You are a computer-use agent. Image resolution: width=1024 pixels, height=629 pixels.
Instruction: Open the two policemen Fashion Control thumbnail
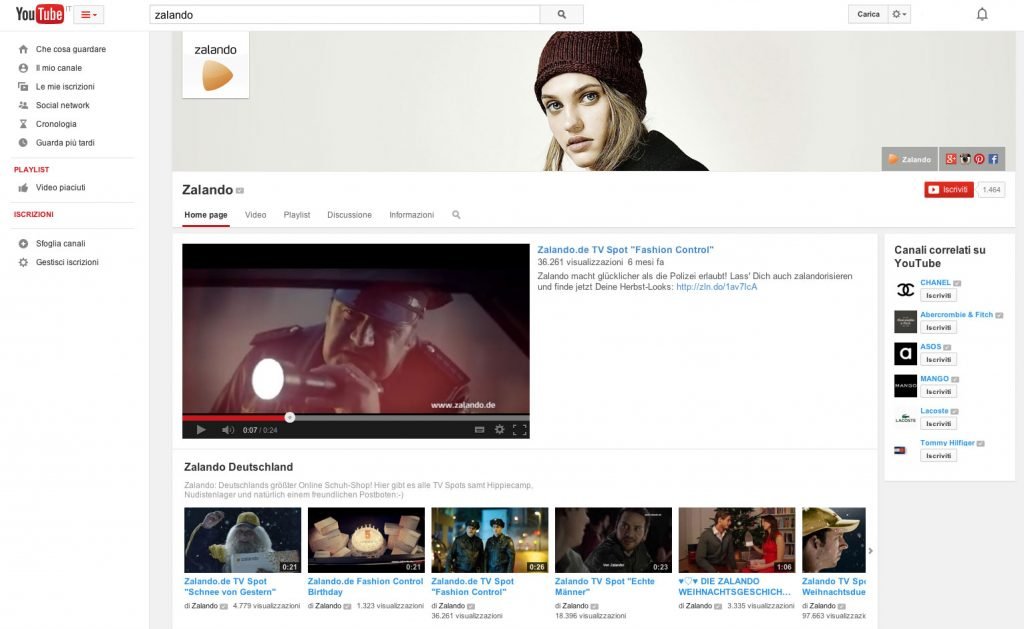coord(490,540)
